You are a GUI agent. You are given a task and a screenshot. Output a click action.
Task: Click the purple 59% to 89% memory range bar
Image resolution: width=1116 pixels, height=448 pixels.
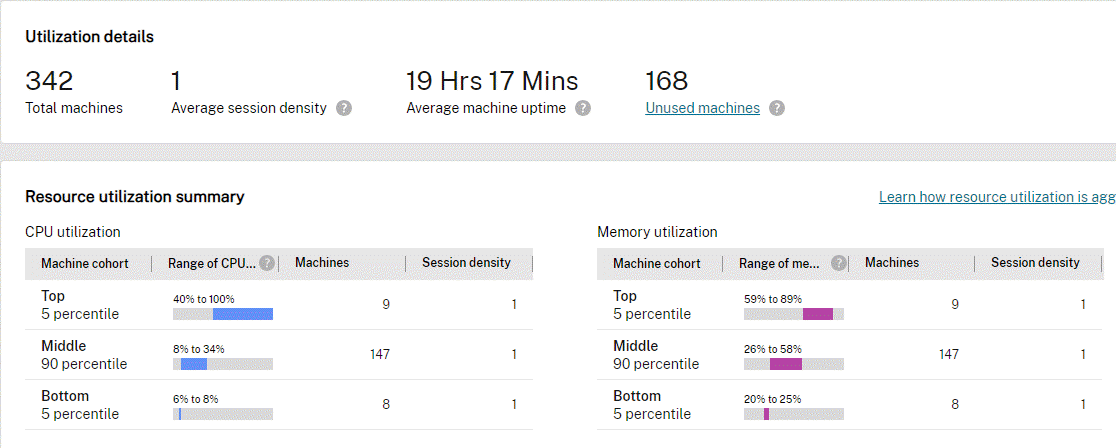(x=818, y=314)
